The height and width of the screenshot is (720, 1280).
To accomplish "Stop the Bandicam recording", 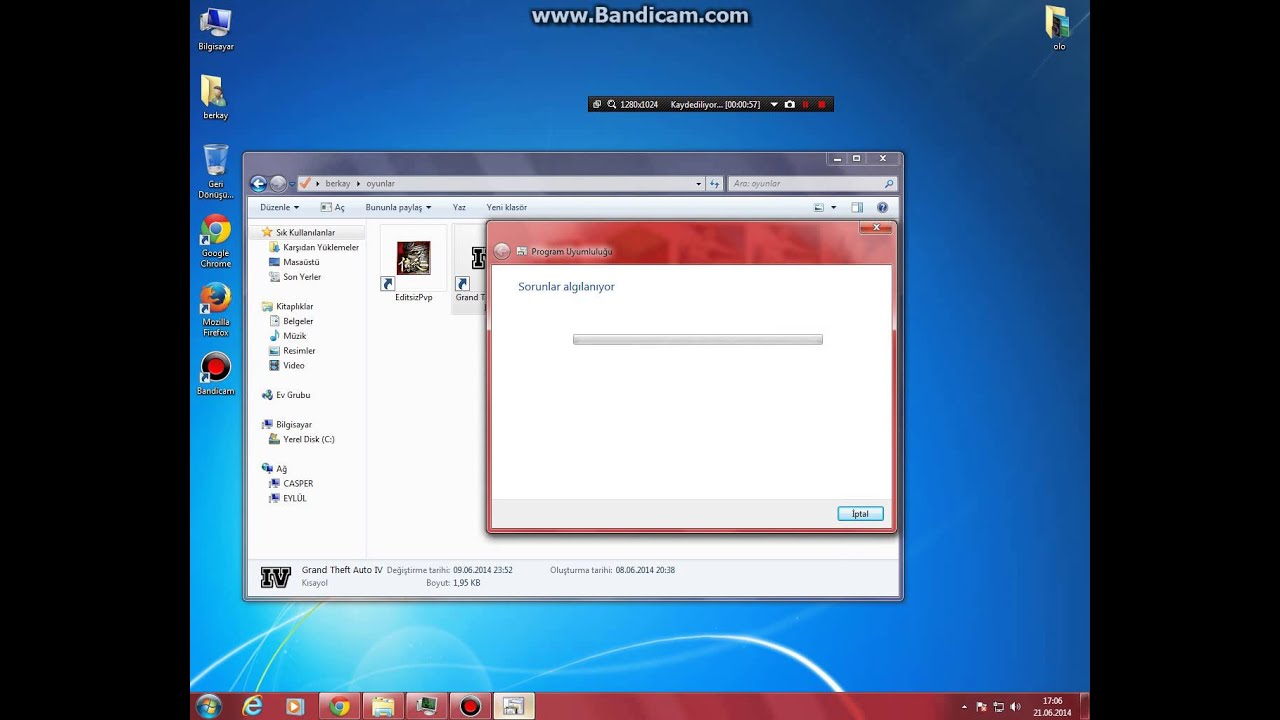I will click(822, 104).
